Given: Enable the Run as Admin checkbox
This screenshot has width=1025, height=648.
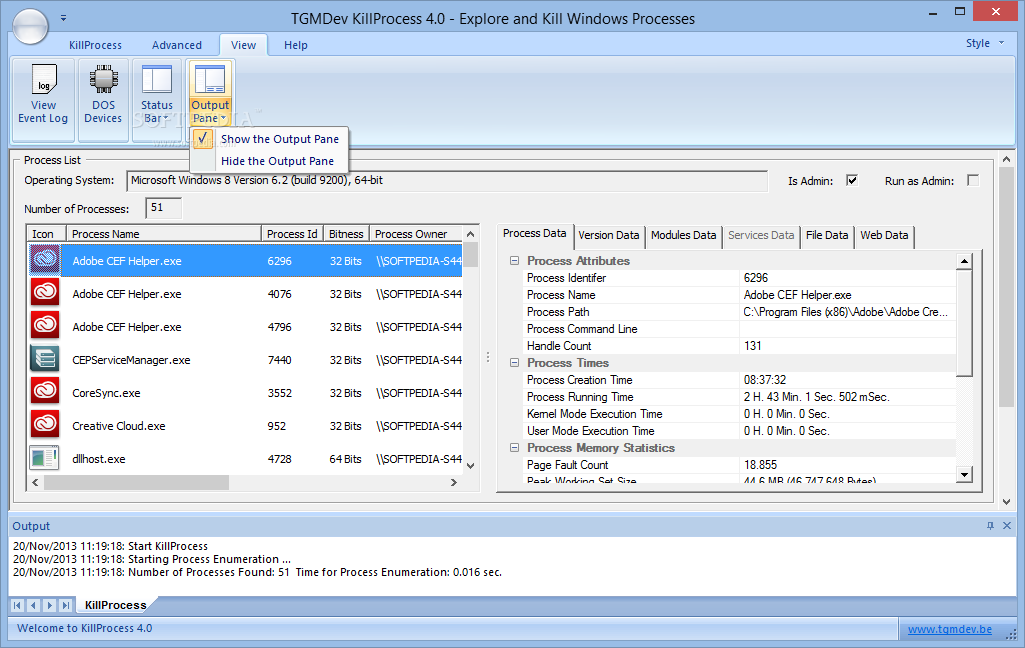Looking at the screenshot, I should (973, 180).
